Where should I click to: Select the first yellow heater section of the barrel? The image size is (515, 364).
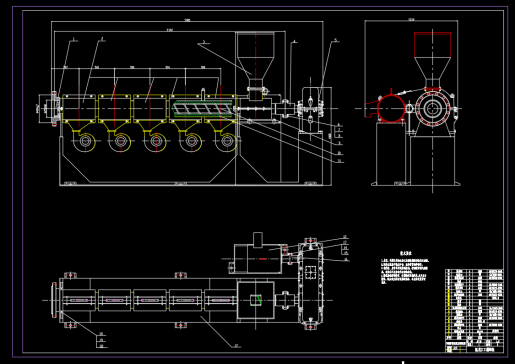[x=79, y=109]
